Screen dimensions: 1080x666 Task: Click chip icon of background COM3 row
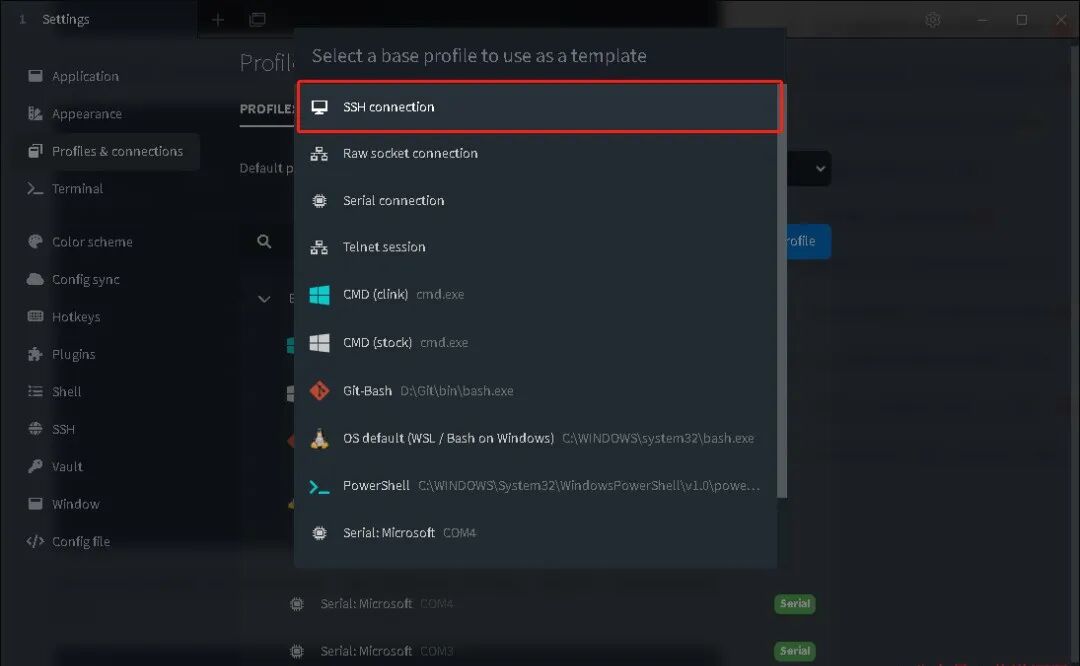coord(297,651)
